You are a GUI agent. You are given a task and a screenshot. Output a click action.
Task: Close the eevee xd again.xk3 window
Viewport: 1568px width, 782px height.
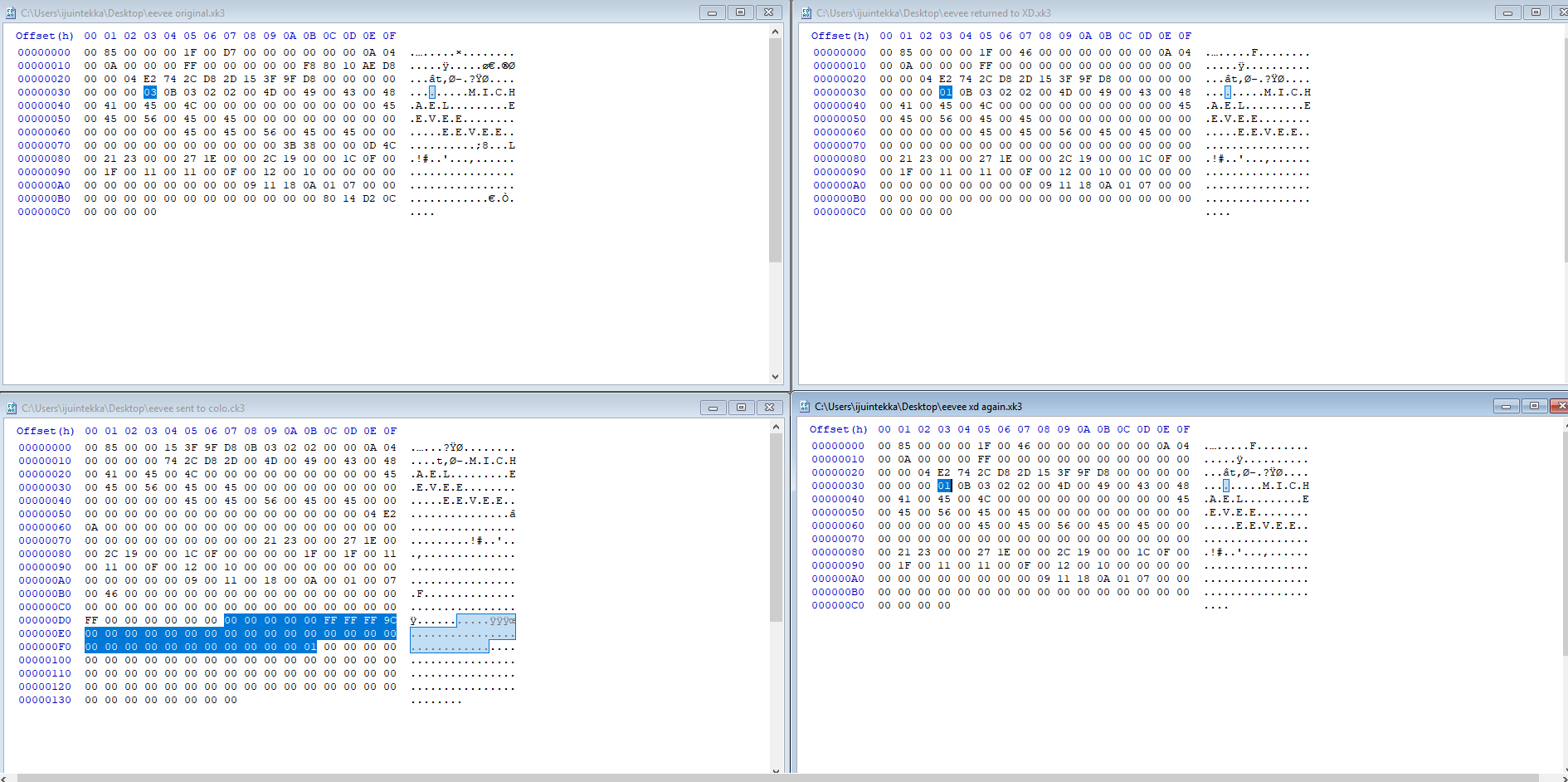[1562, 407]
